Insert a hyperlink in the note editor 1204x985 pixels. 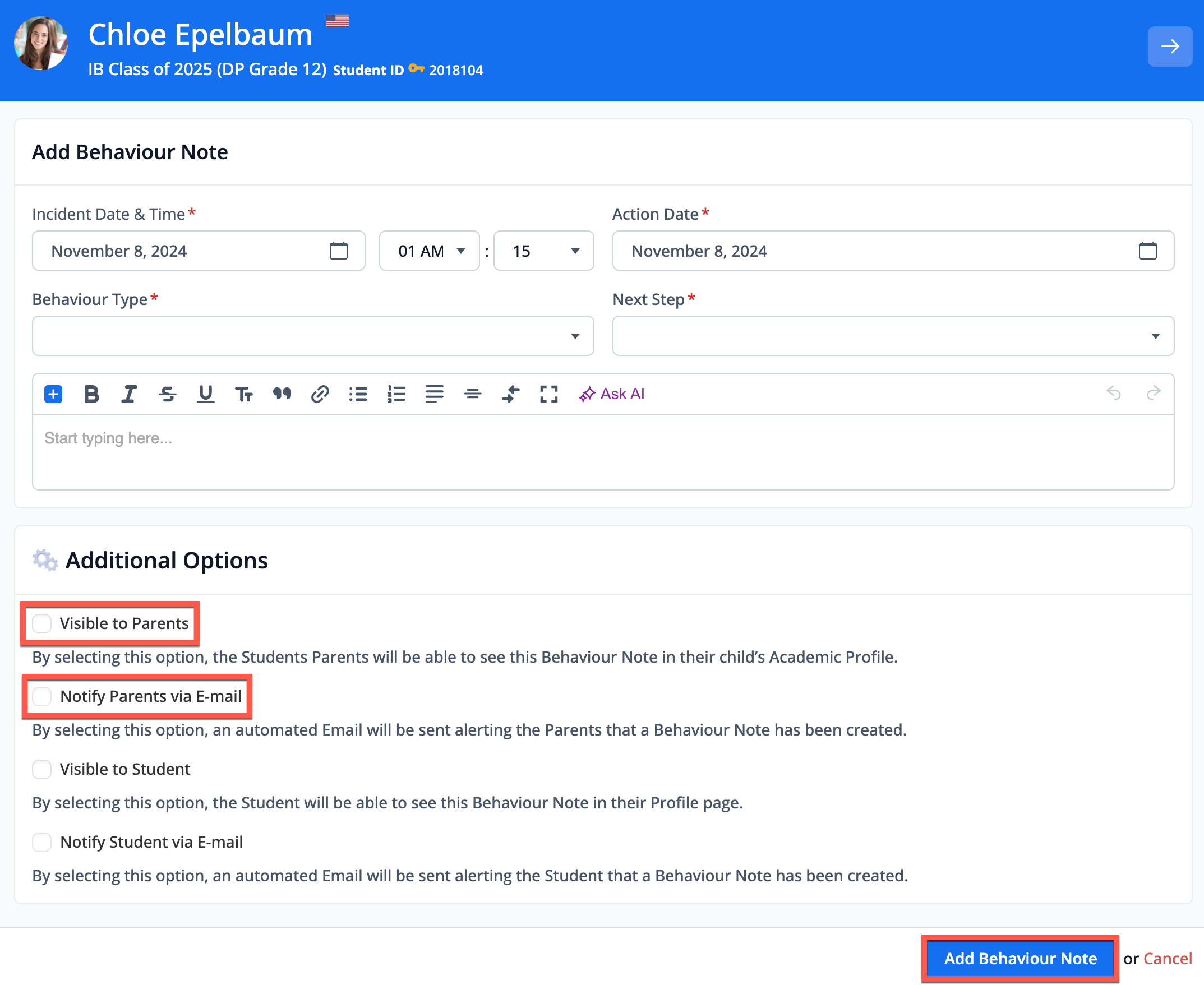tap(320, 394)
